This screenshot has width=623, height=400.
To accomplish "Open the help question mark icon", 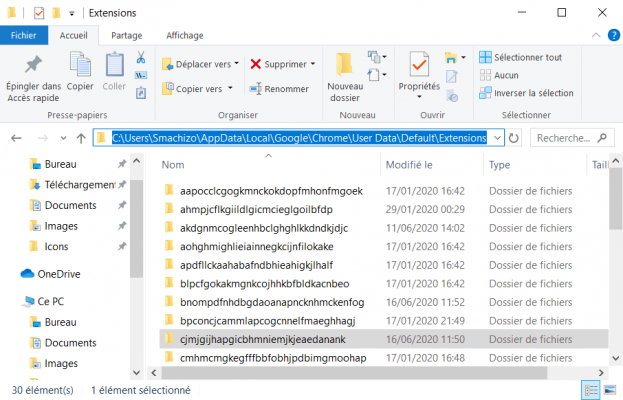I will point(614,35).
